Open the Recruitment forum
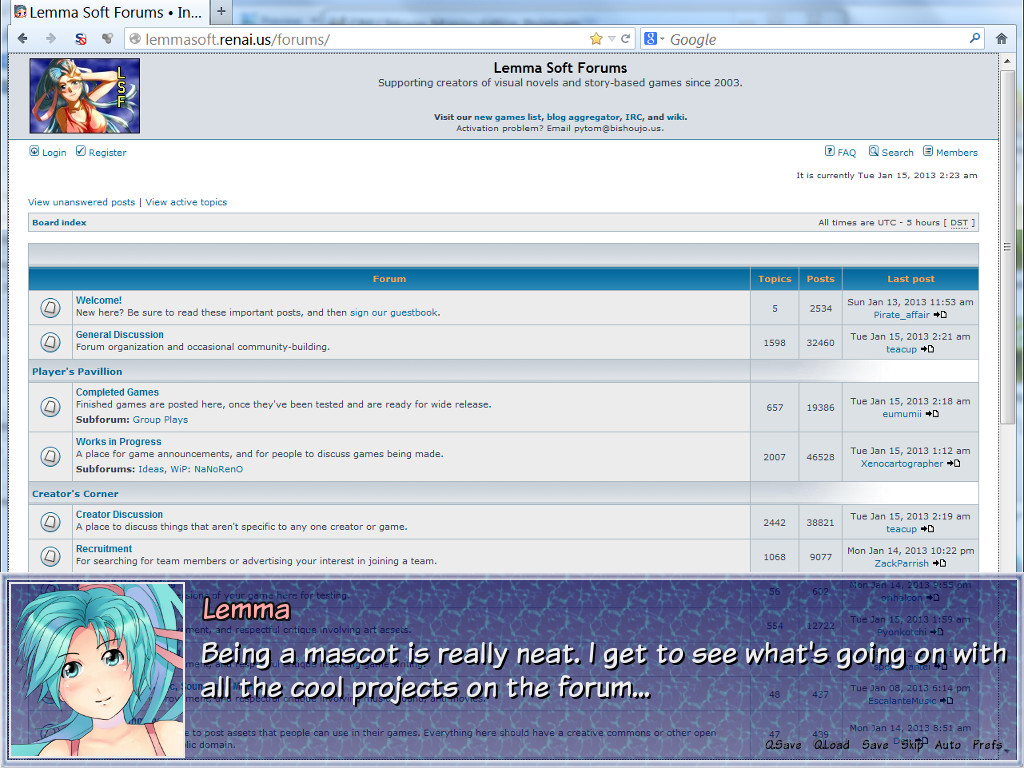 [104, 549]
